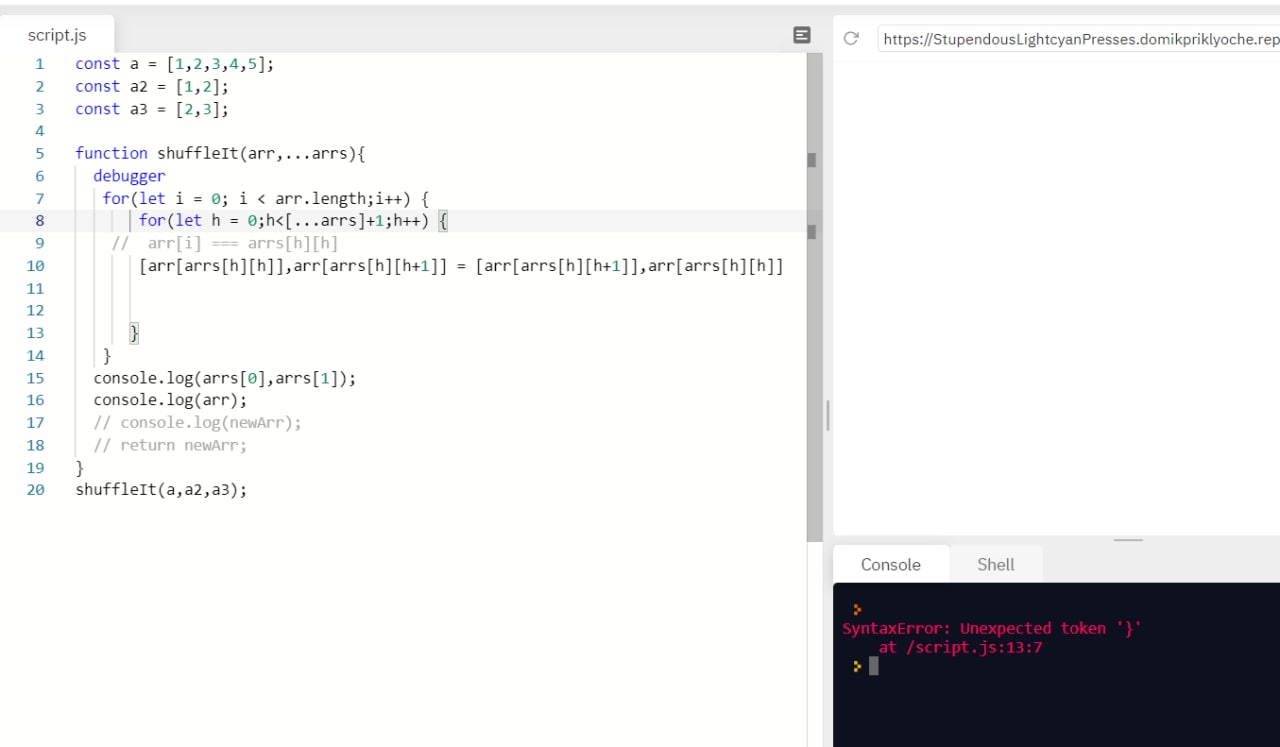This screenshot has height=747, width=1280.
Task: Click the editor format icon beside script.js
Action: click(801, 35)
